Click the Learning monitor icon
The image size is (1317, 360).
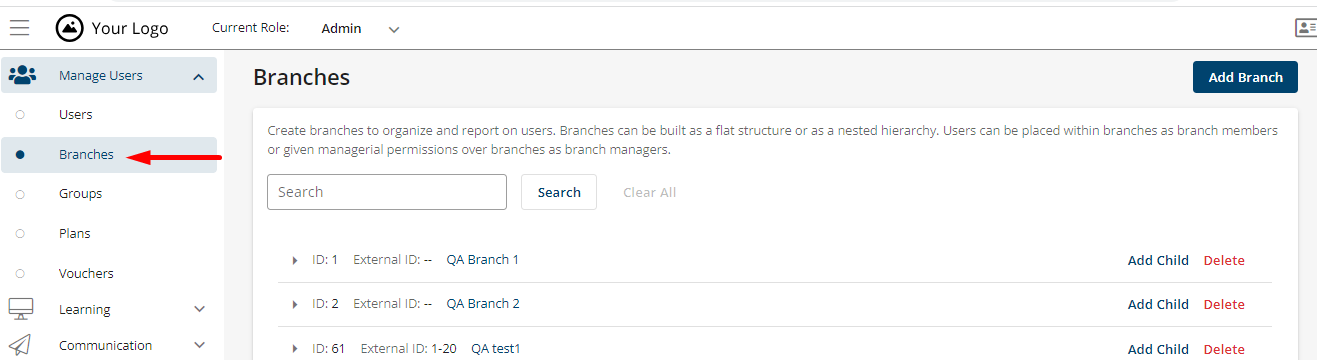click(x=21, y=309)
